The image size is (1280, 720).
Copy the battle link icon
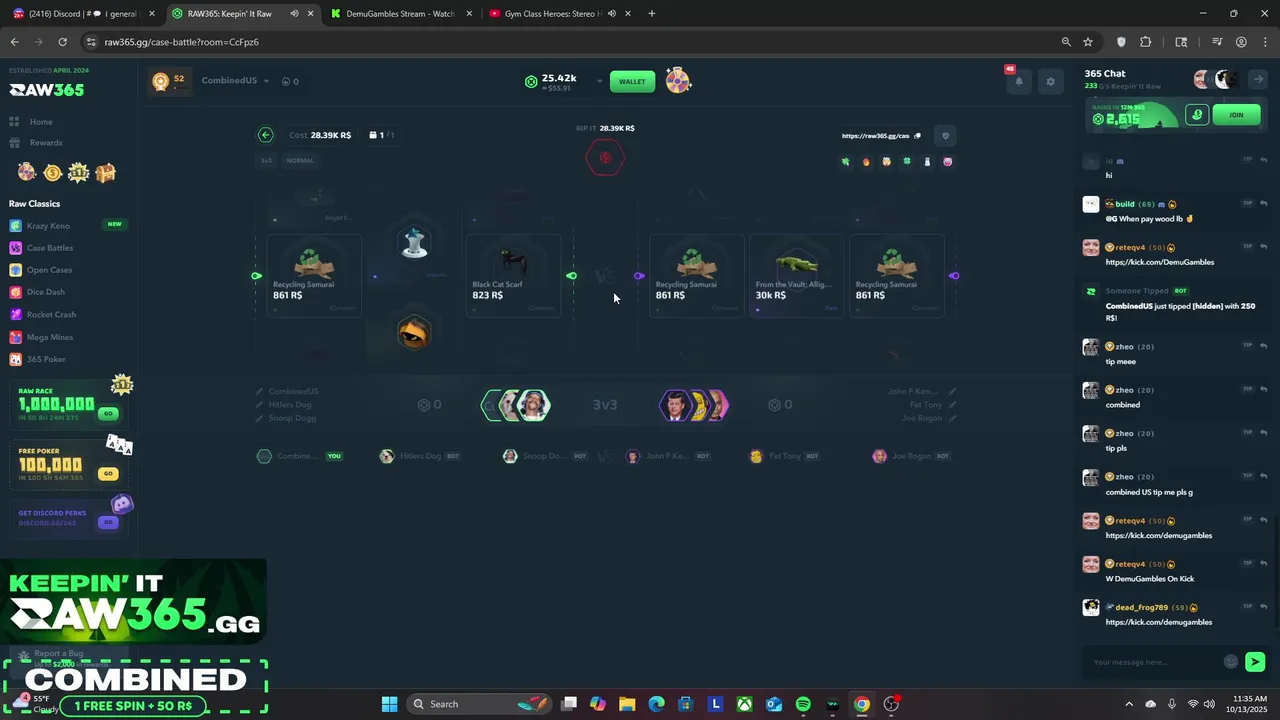point(917,136)
